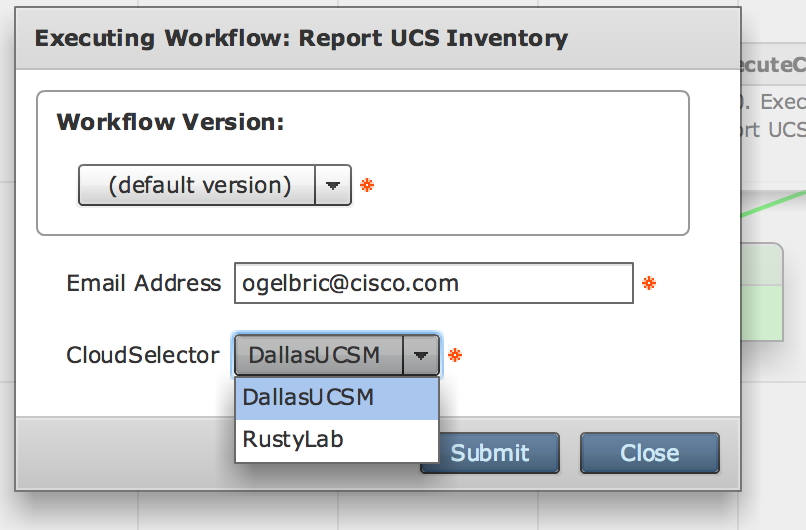This screenshot has height=530, width=806.
Task: Click the required asterisk beside CloudSelector
Action: (x=455, y=355)
